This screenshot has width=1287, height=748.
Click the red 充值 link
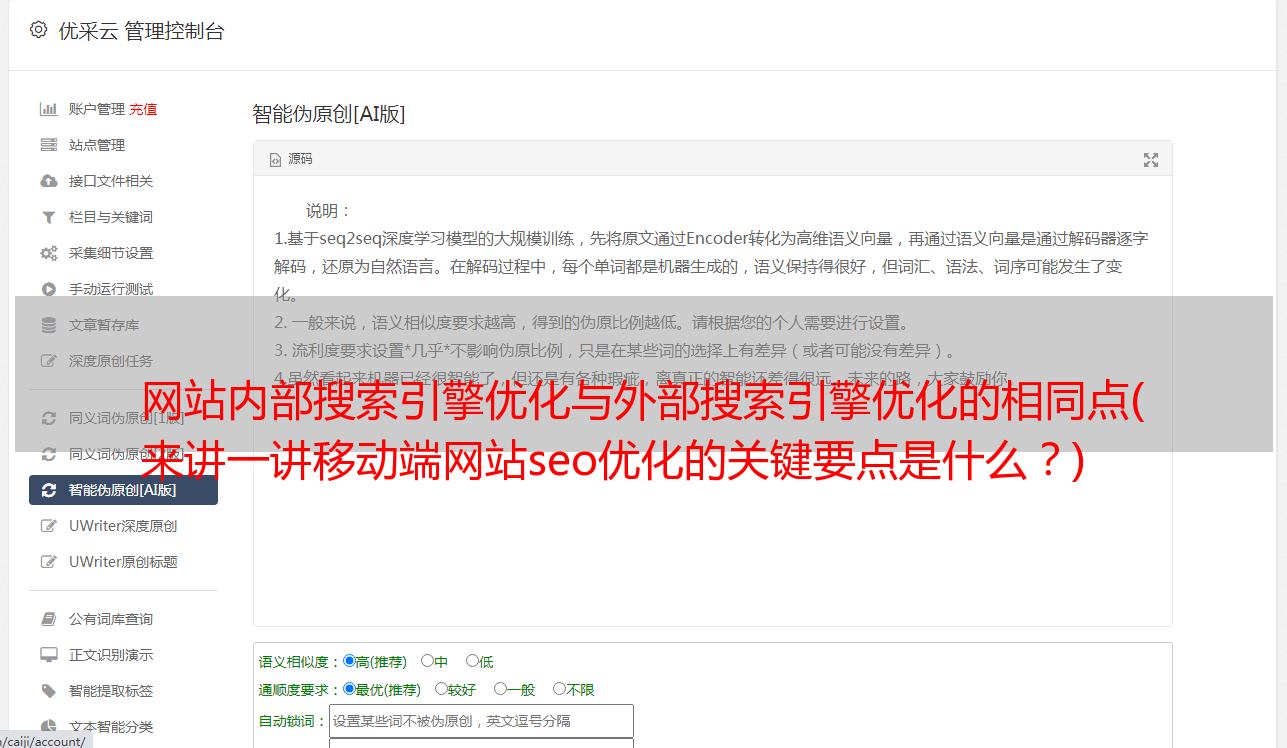(x=143, y=109)
